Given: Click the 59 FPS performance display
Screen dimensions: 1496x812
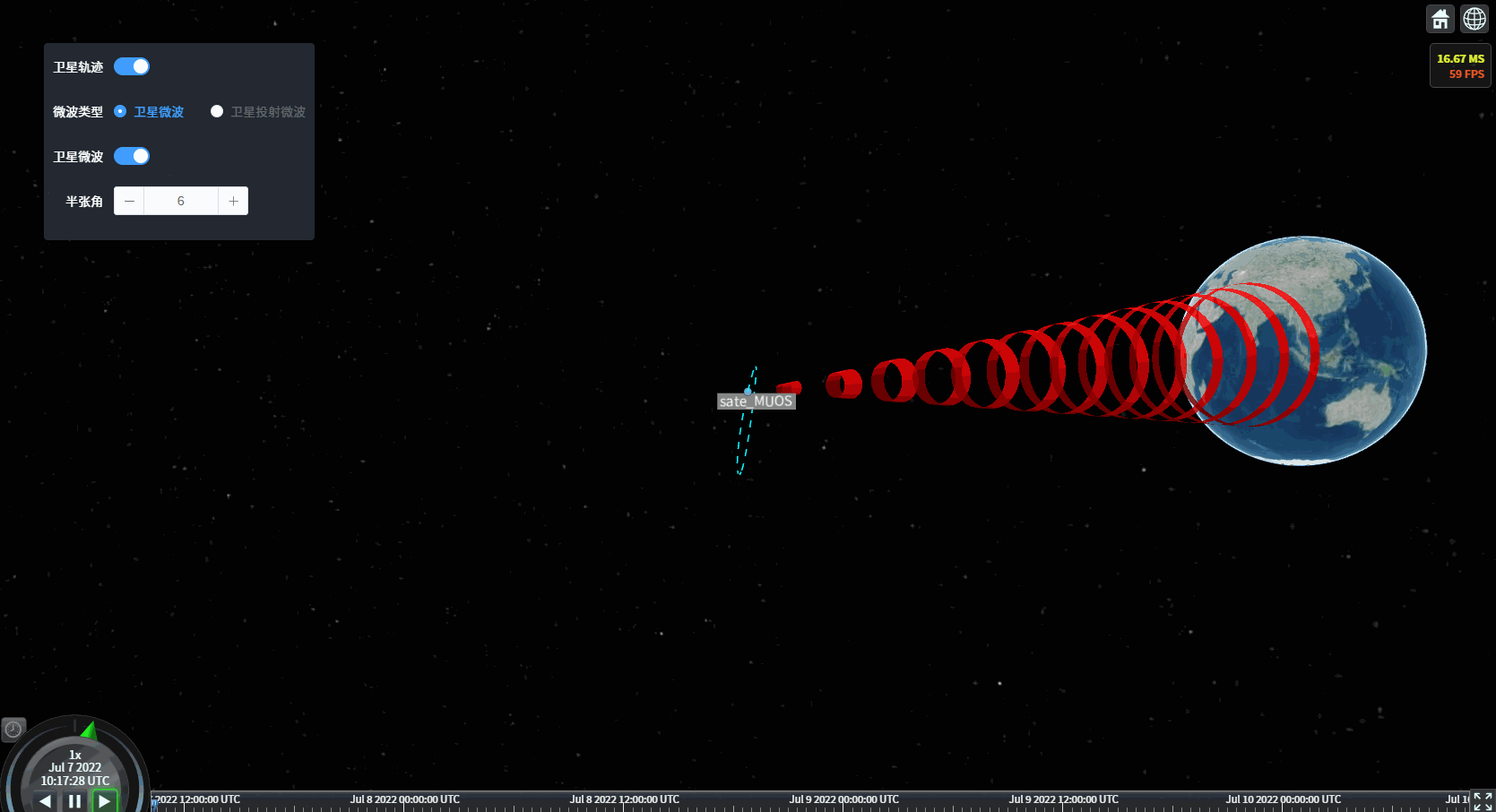Looking at the screenshot, I should pos(1466,74).
